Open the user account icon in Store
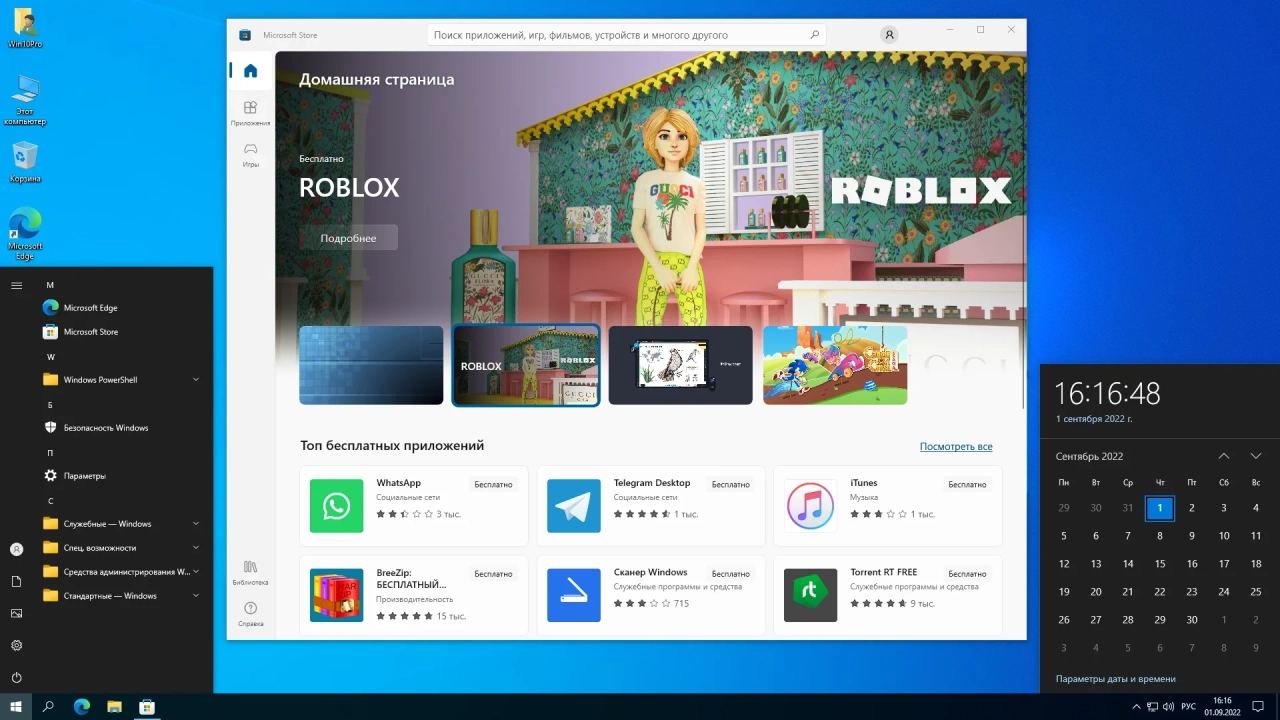Viewport: 1280px width, 720px height. [x=889, y=35]
